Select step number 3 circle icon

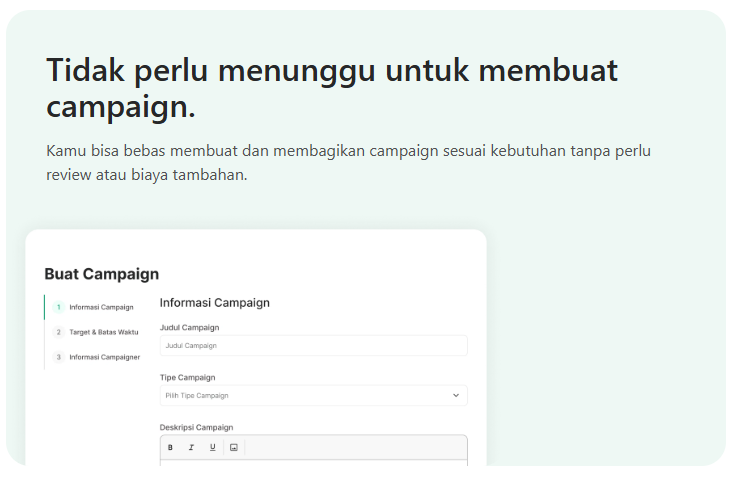[x=59, y=357]
